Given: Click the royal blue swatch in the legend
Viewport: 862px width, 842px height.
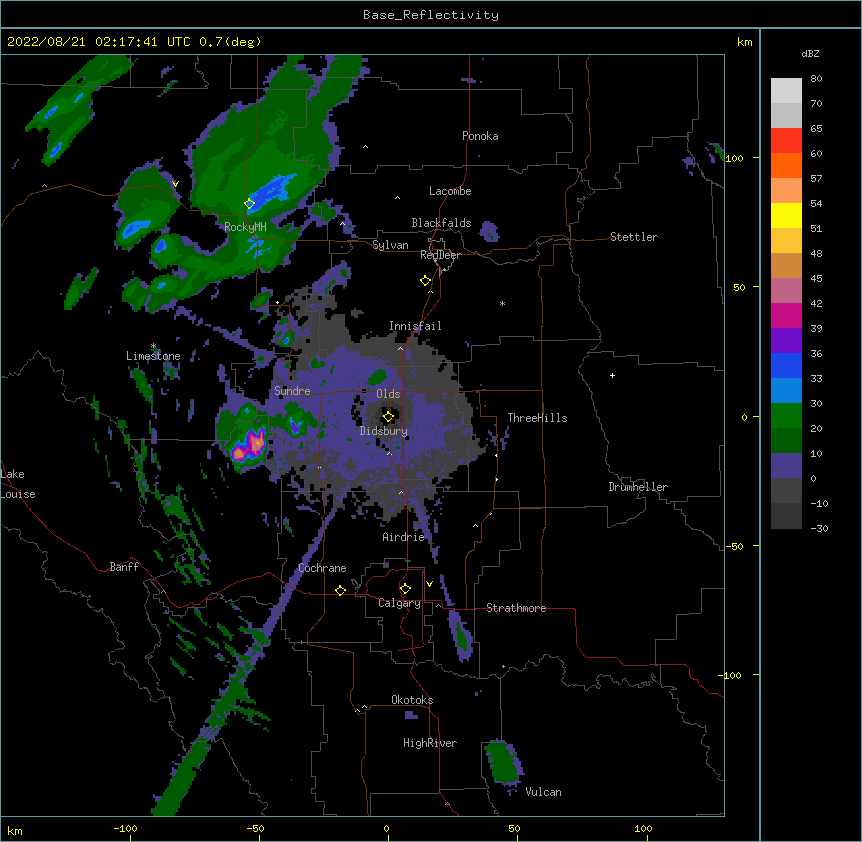Looking at the screenshot, I should (x=786, y=365).
